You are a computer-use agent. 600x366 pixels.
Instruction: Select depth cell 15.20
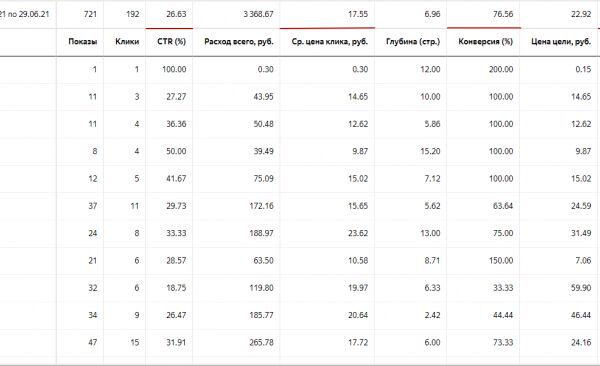(430, 151)
